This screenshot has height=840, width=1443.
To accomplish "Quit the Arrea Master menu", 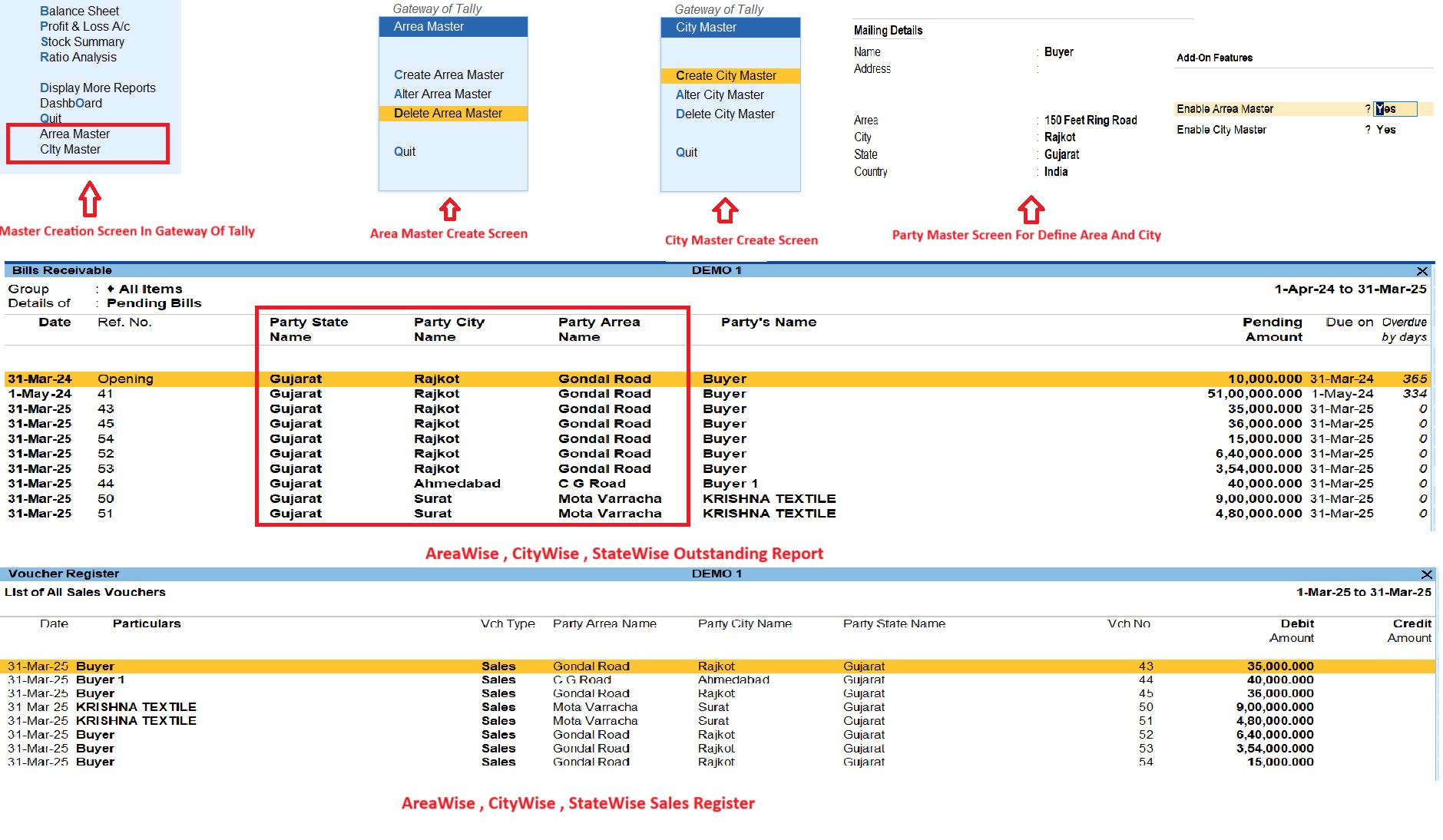I will 405,152.
